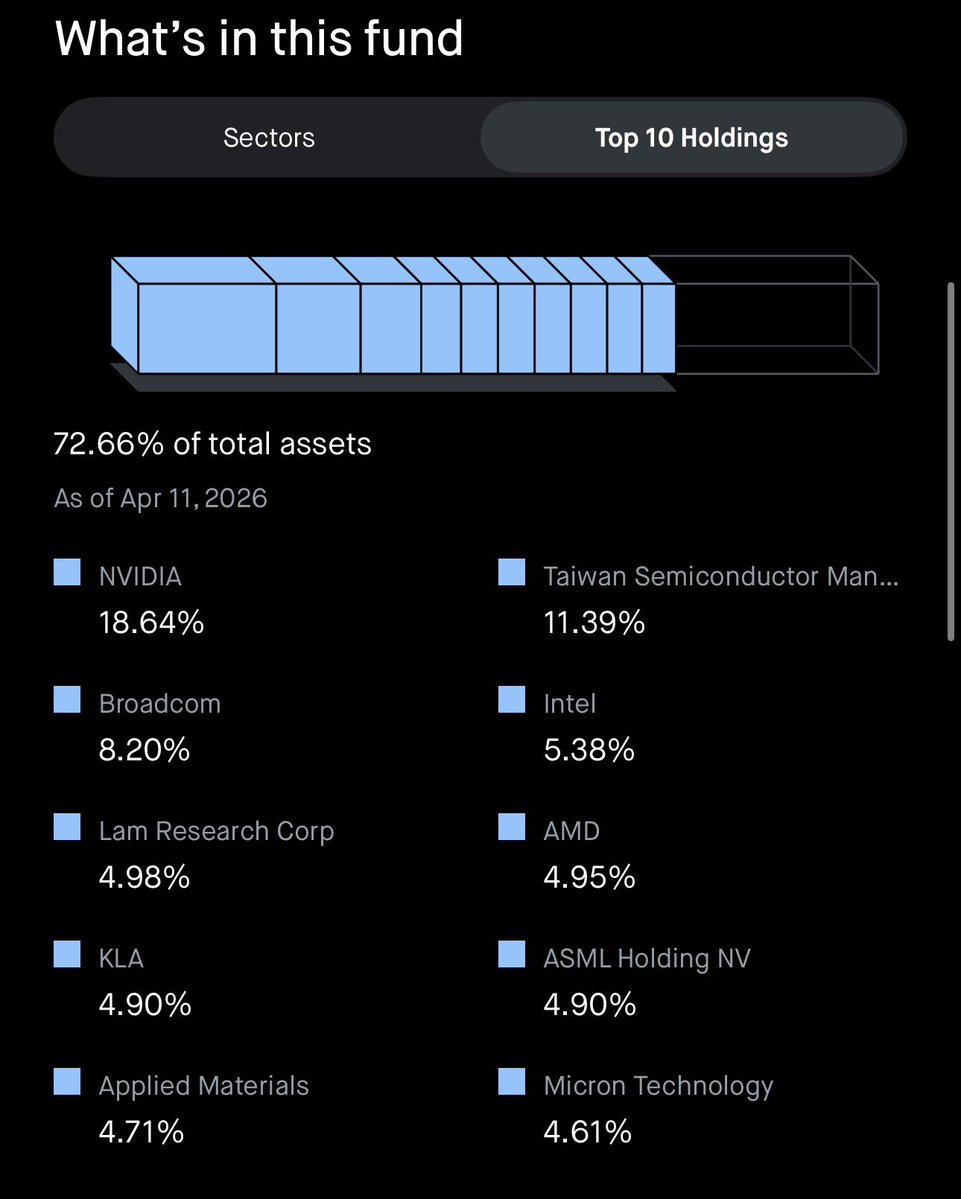Click the Taiwan Semiconductor color square
Viewport: 961px width, 1199px height.
(x=511, y=573)
